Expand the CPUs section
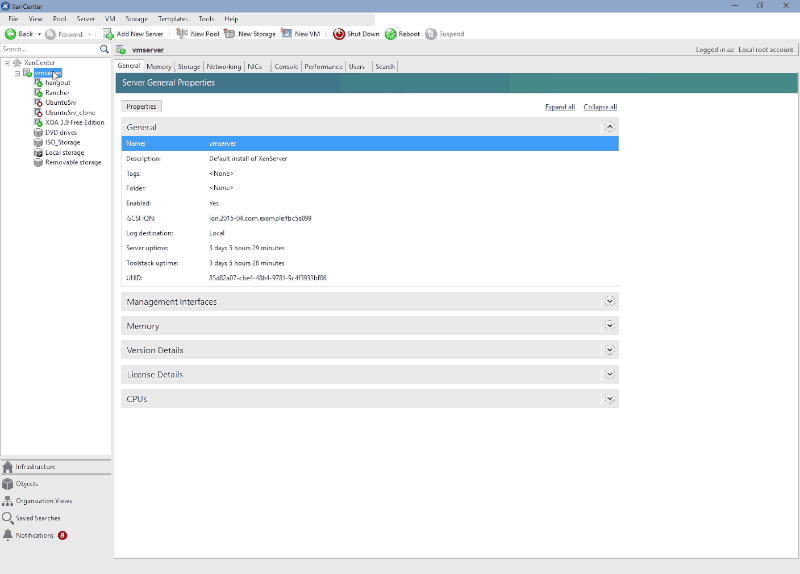This screenshot has width=800, height=574. [610, 399]
